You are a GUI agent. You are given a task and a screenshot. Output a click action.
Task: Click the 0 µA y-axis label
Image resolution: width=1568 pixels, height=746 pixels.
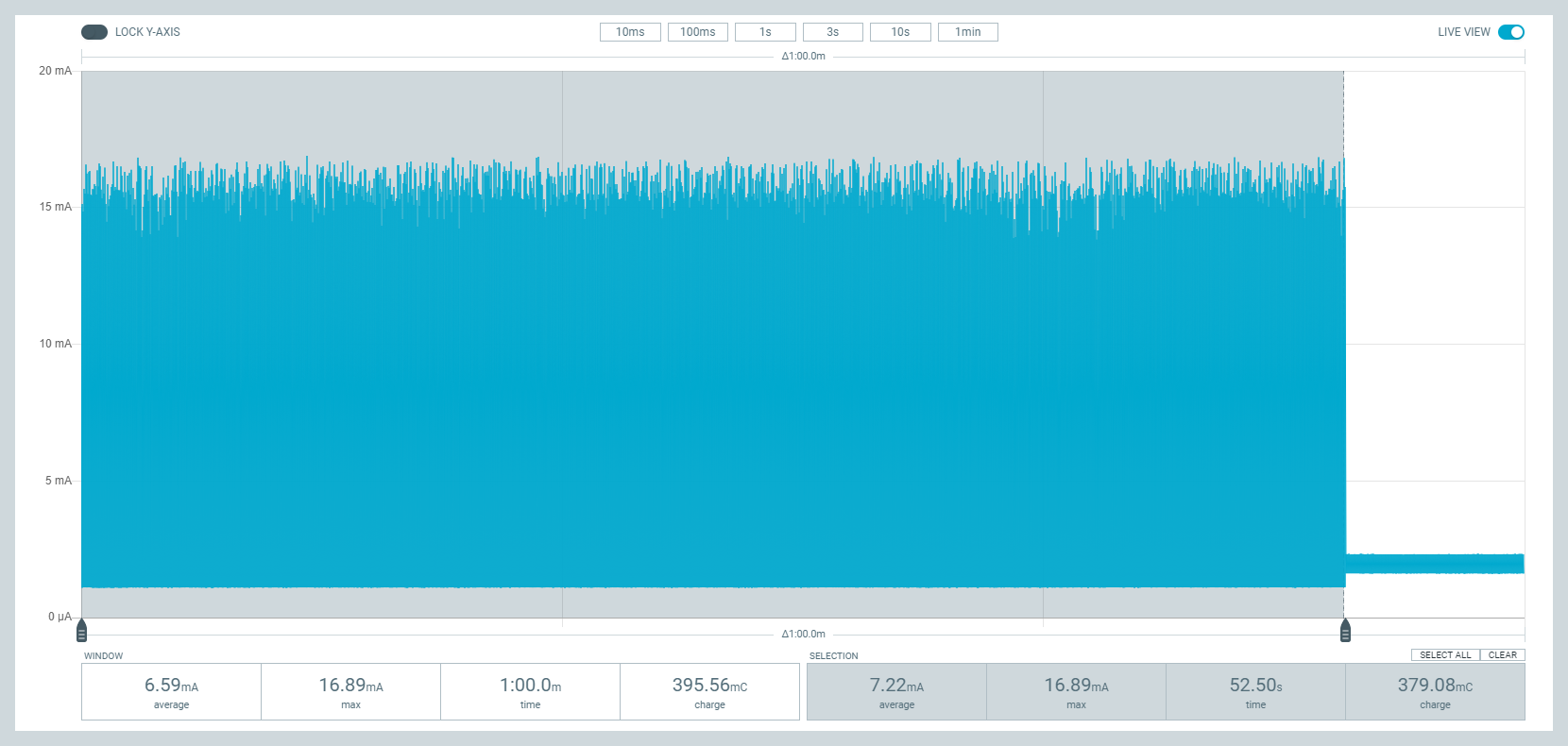[60, 617]
